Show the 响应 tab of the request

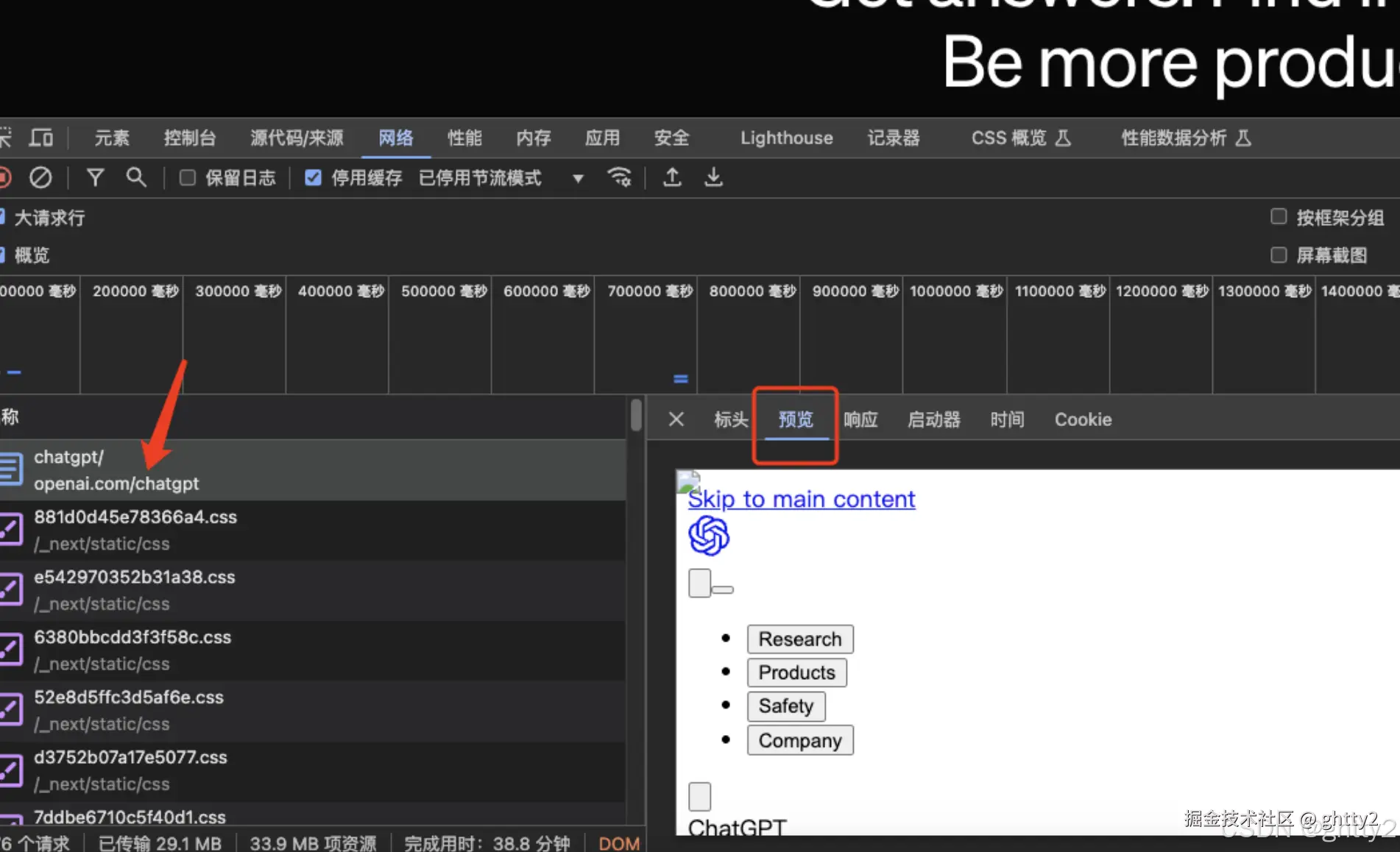pyautogui.click(x=860, y=419)
